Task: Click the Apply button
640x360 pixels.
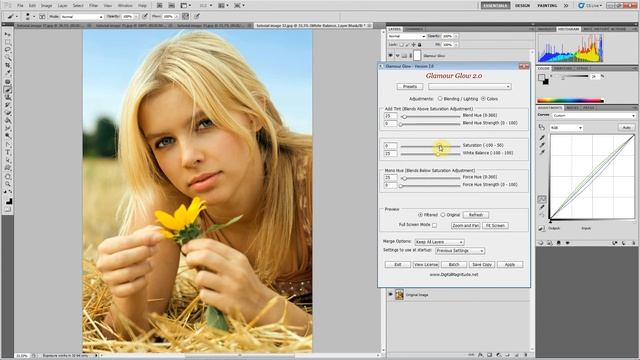Action: (509, 264)
